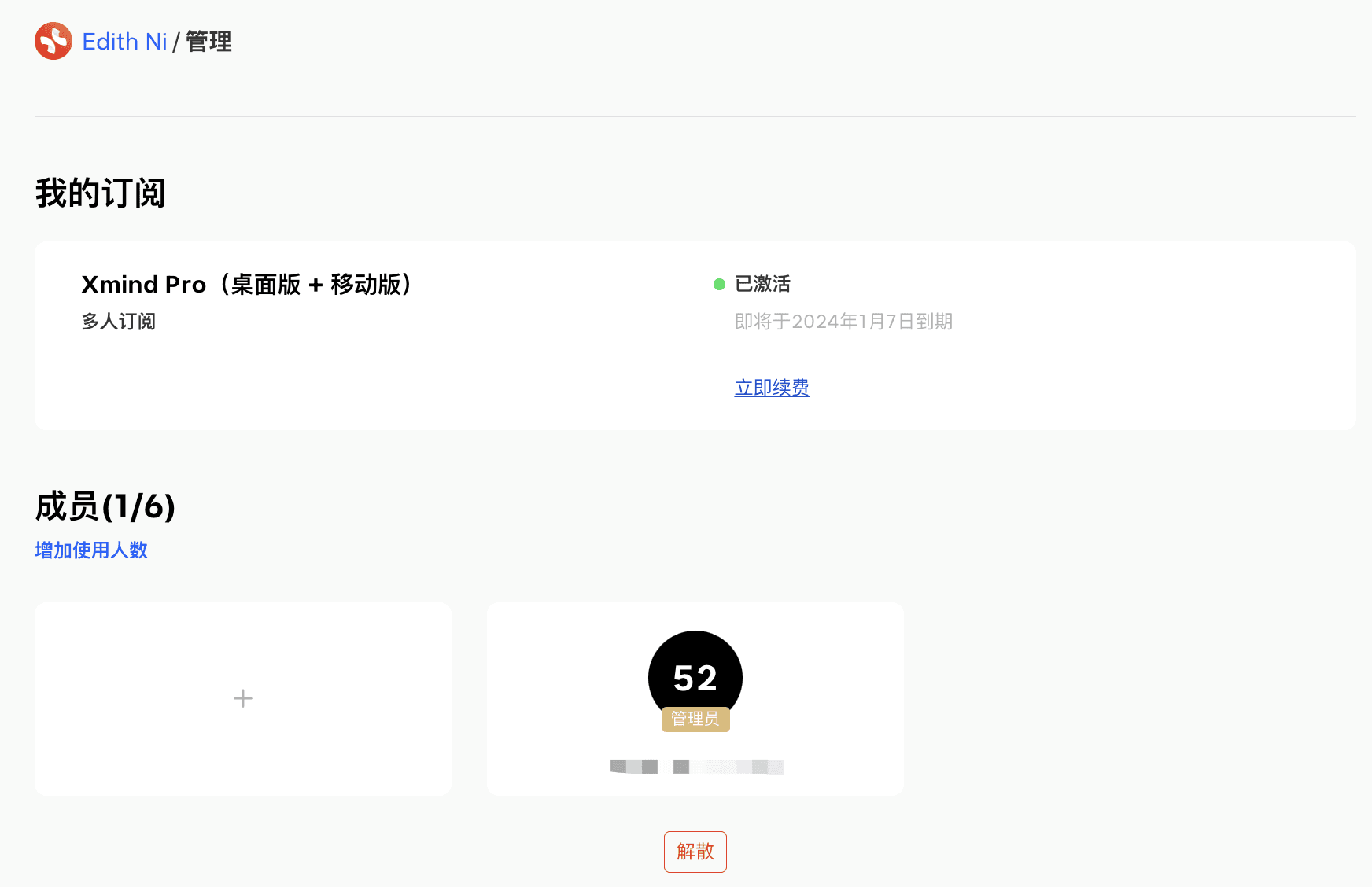The height and width of the screenshot is (887, 1372).
Task: Click the 管理 breadcrumb label
Action: [208, 42]
